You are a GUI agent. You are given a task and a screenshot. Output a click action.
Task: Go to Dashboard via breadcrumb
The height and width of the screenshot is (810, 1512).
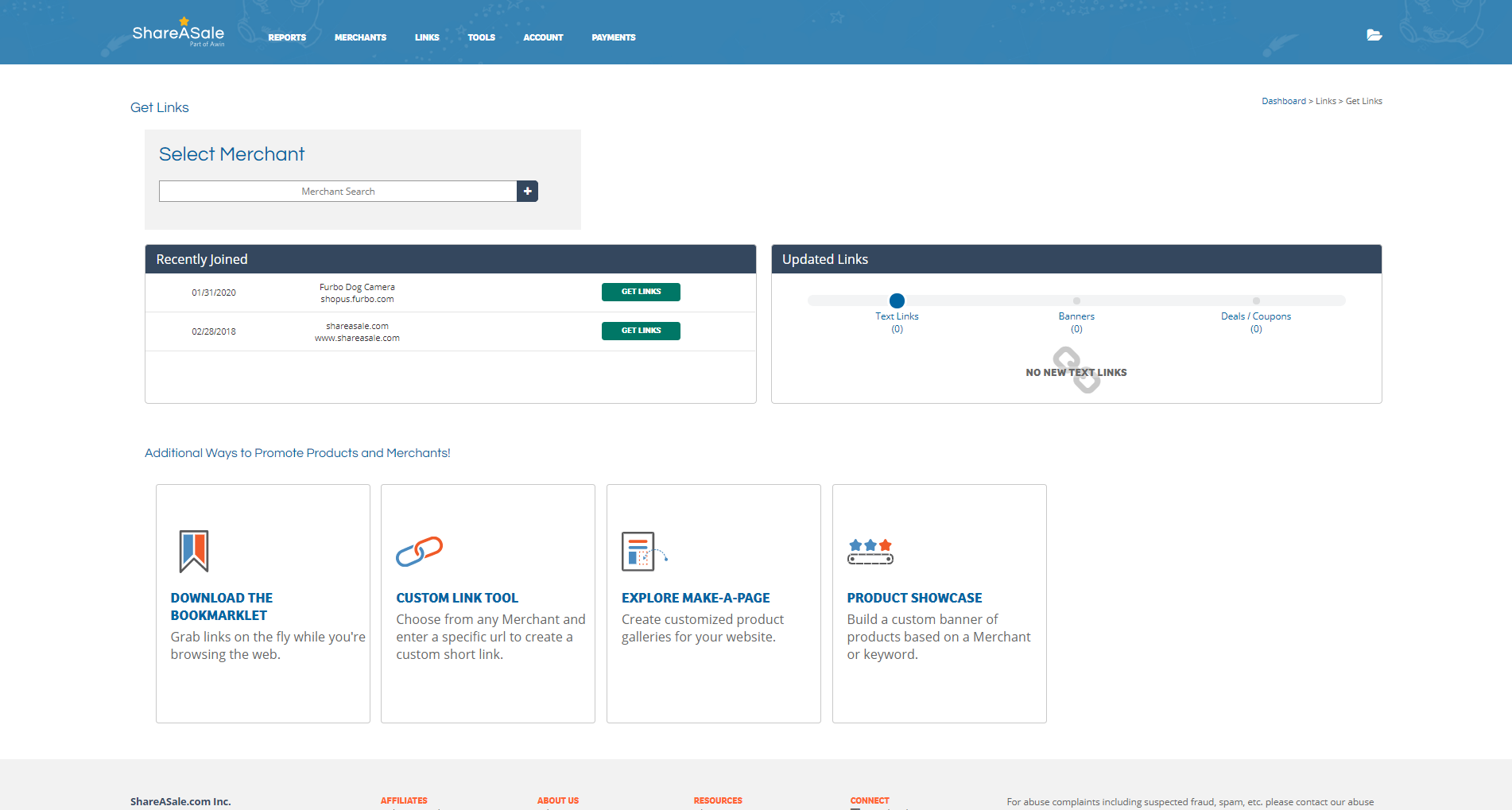(1283, 101)
